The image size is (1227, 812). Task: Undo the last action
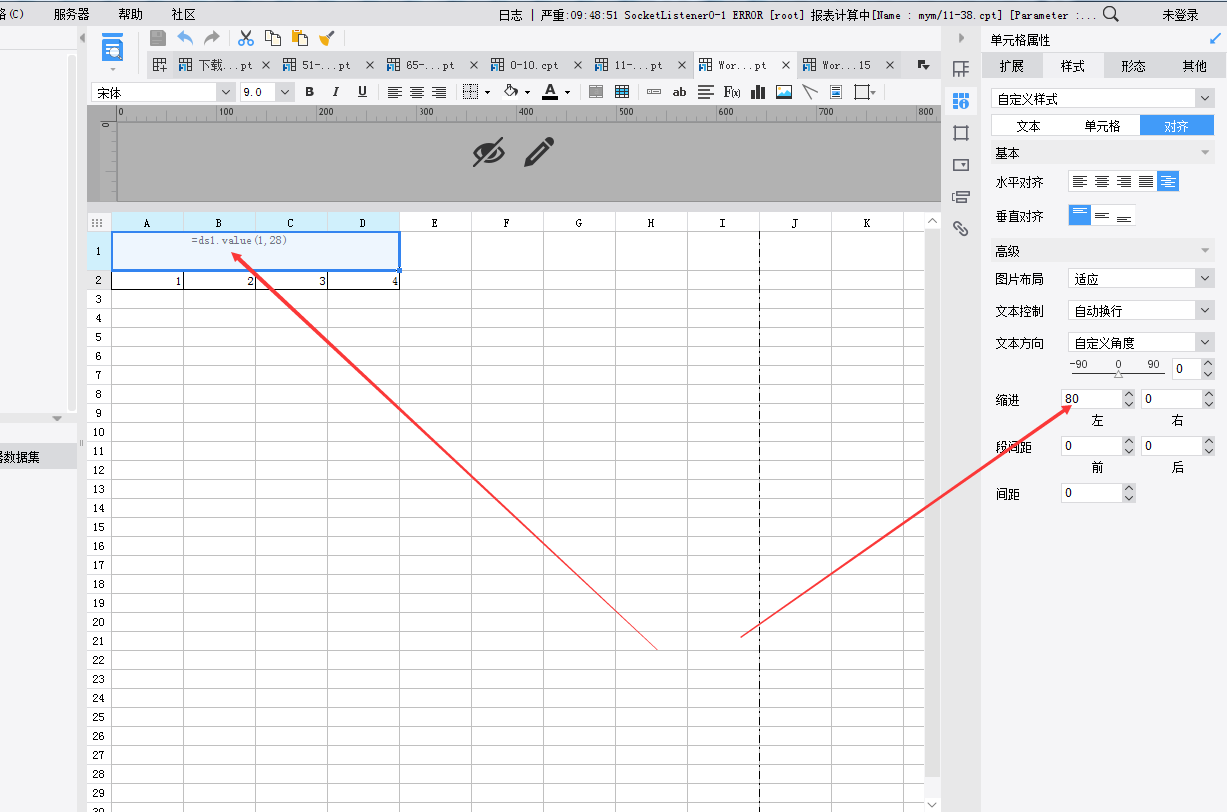185,38
